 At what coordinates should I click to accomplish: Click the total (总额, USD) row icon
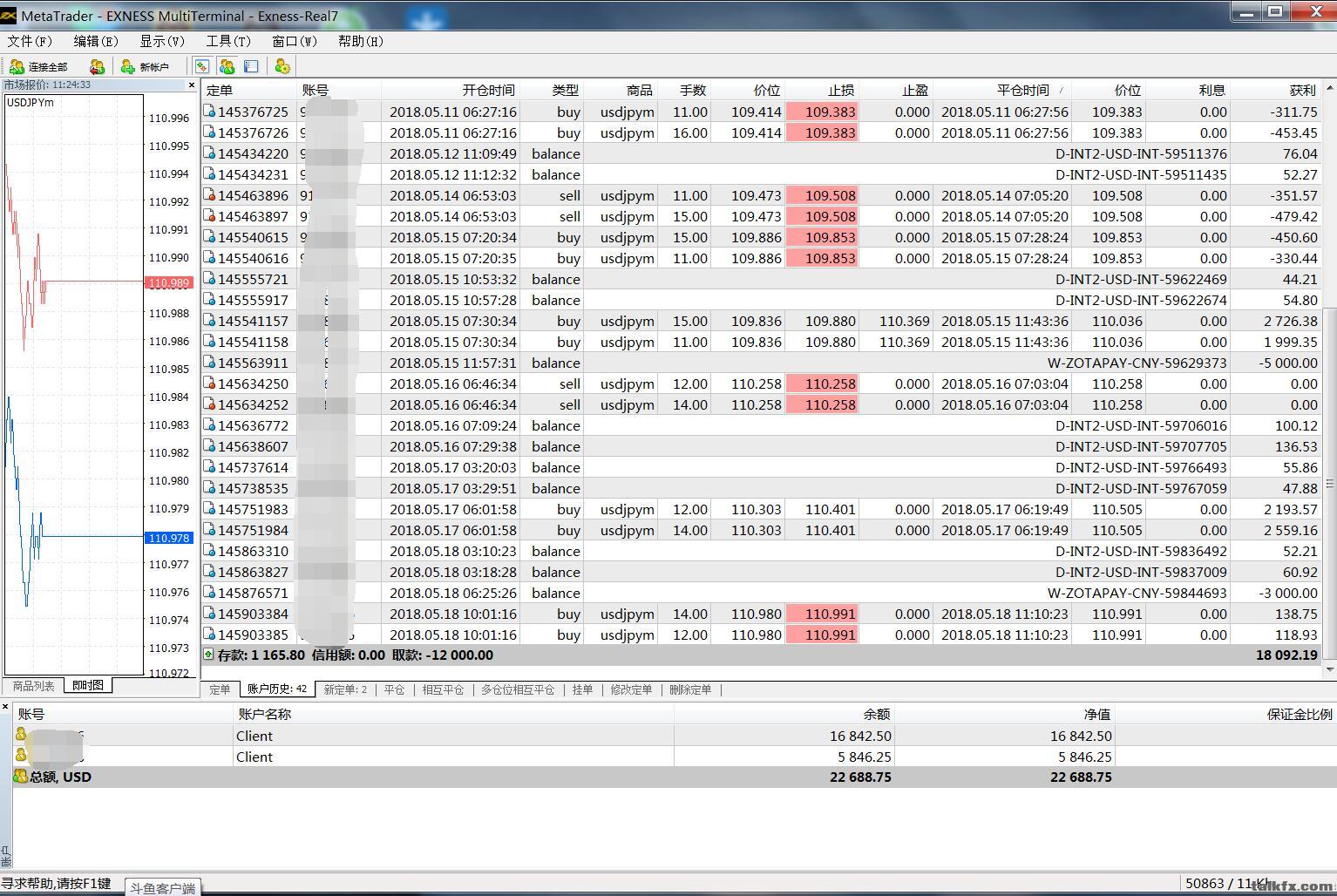[x=20, y=776]
